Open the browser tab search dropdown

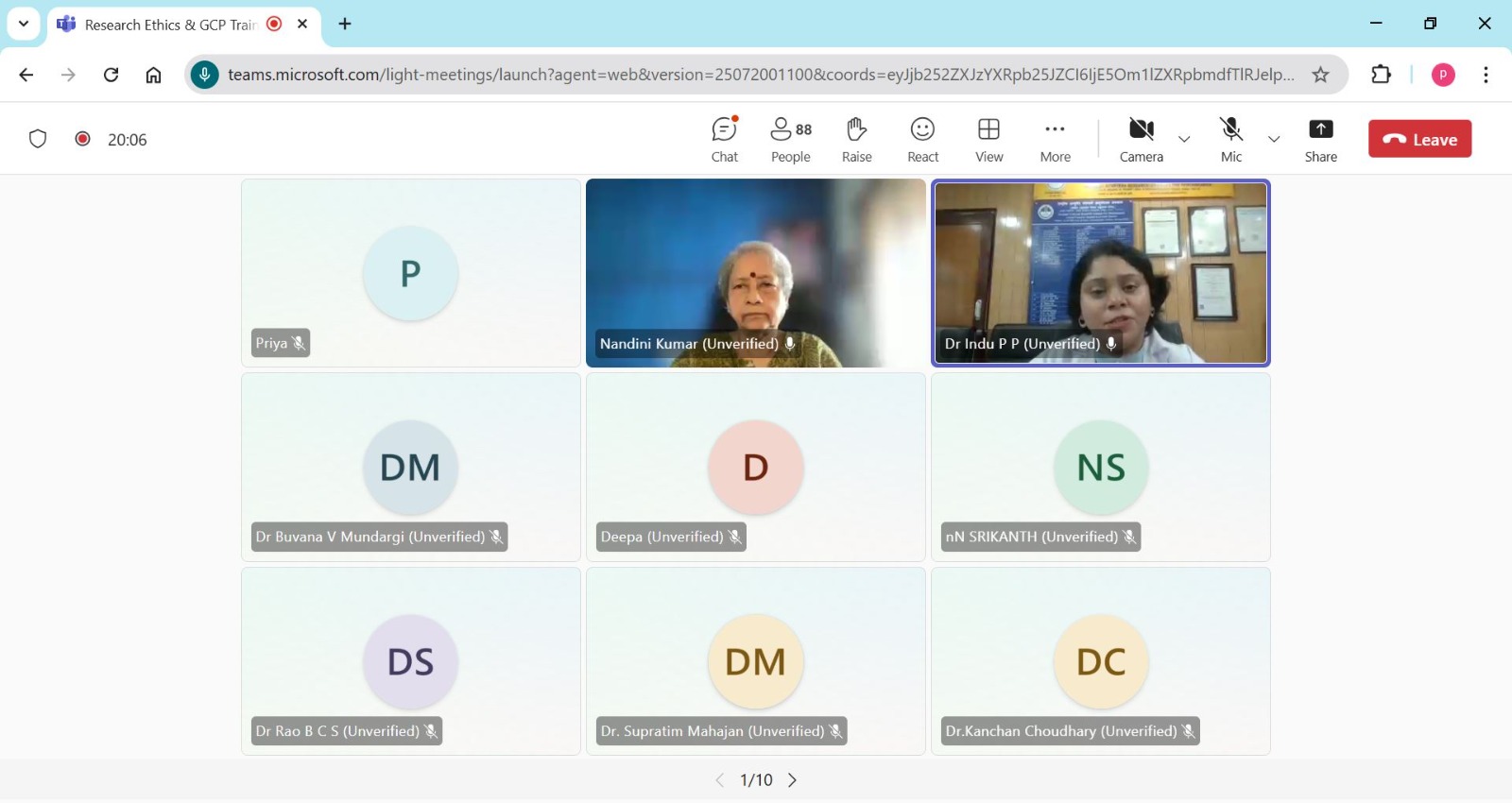pyautogui.click(x=24, y=24)
